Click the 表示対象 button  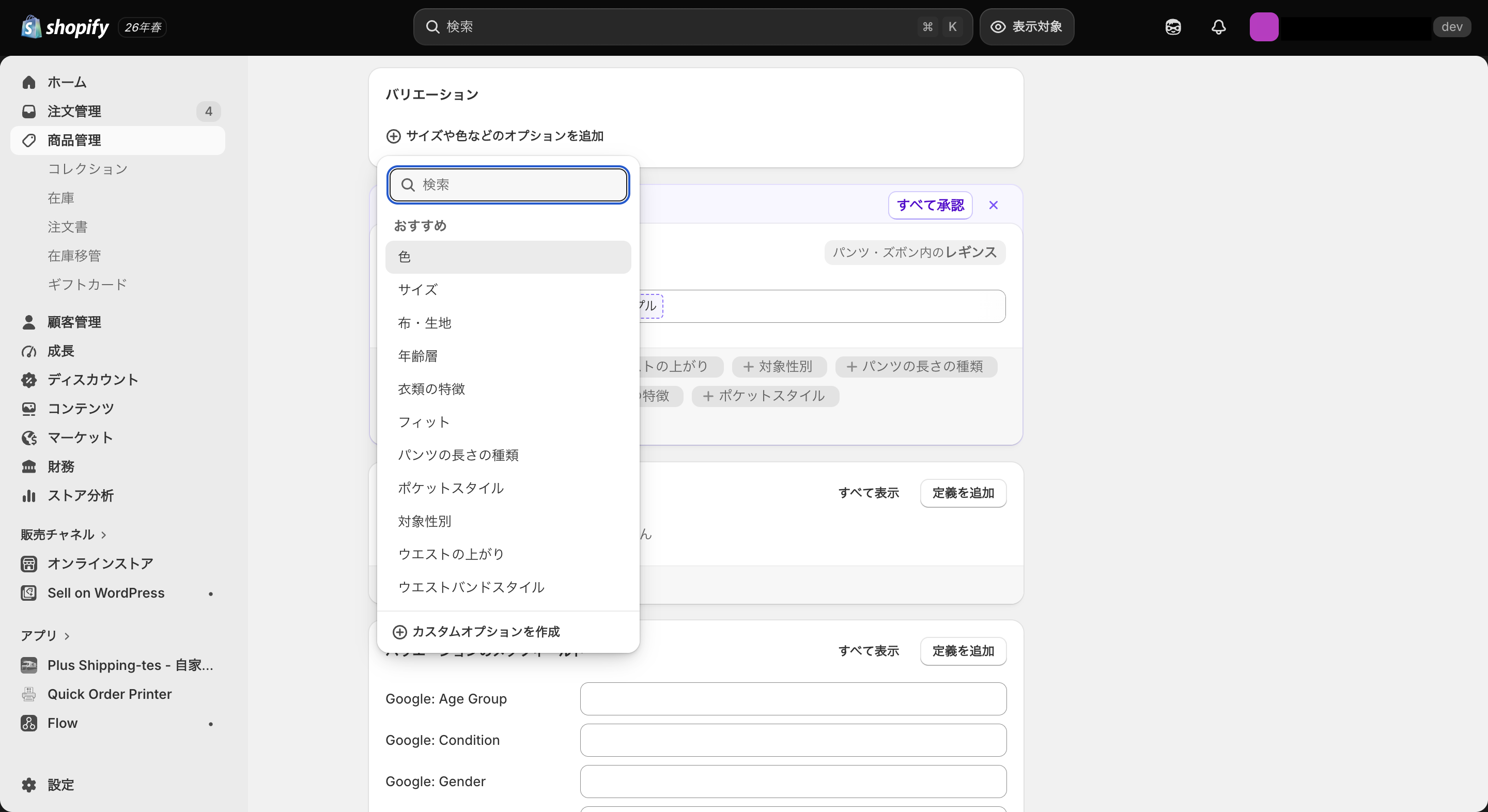(1027, 26)
